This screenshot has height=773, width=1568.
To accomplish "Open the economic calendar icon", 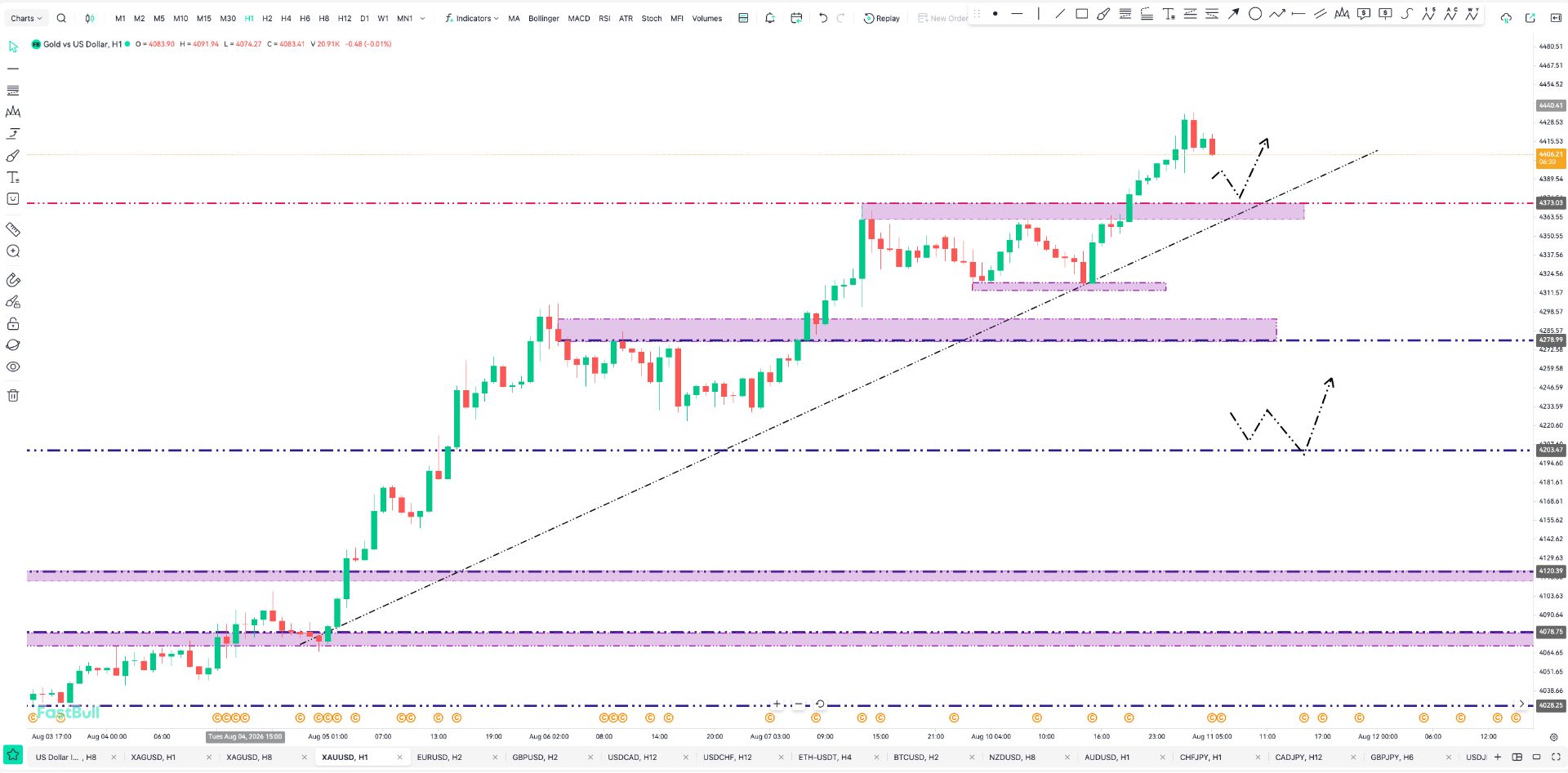I will (796, 18).
